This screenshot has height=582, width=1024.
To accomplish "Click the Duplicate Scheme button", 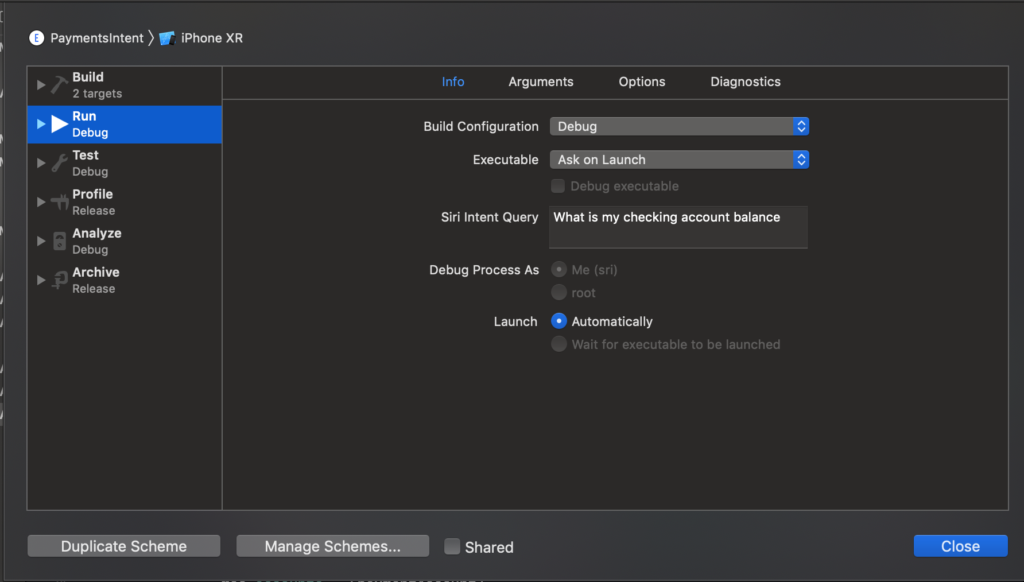I will click(124, 546).
